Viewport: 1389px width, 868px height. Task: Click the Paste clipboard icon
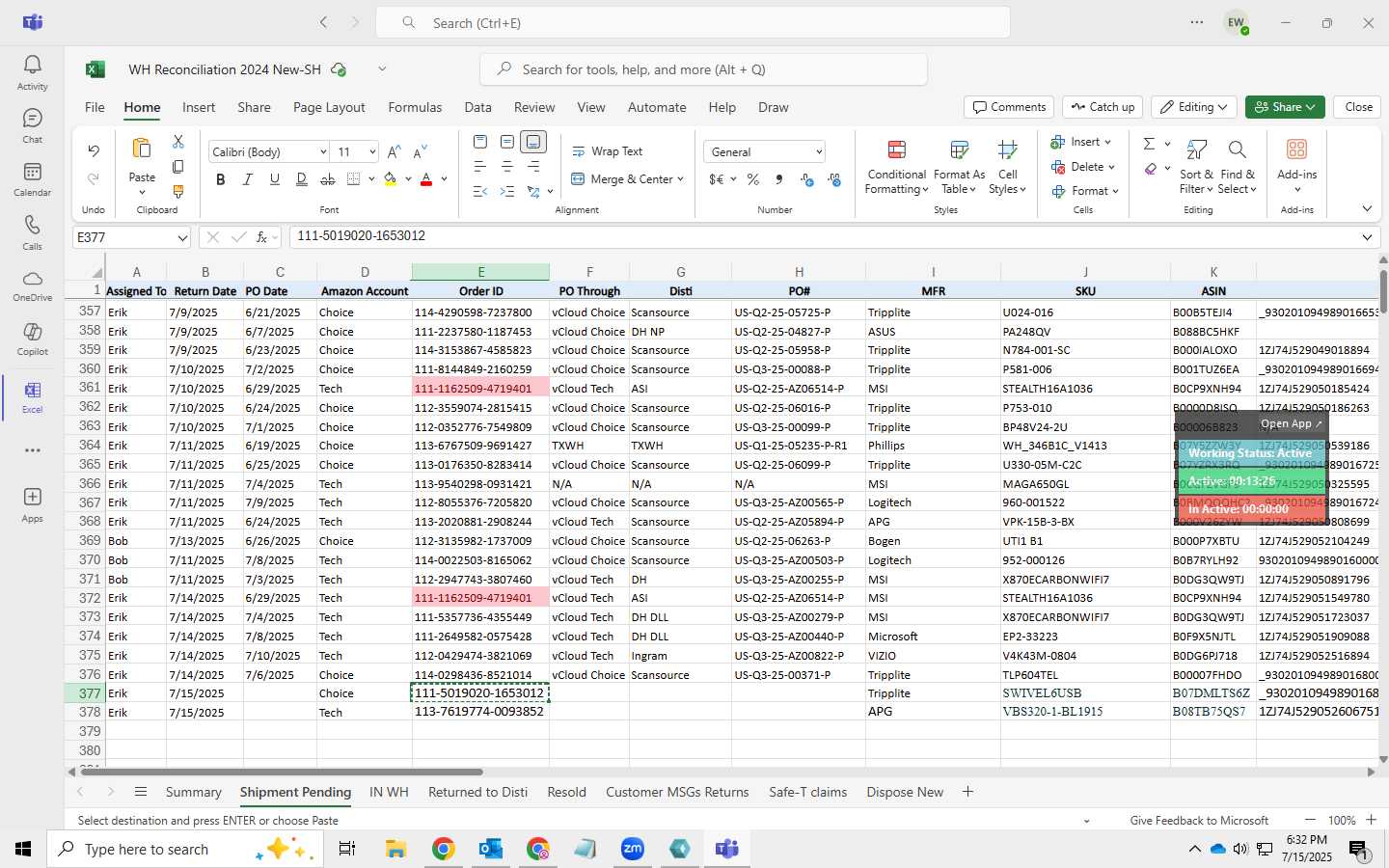coord(142,149)
